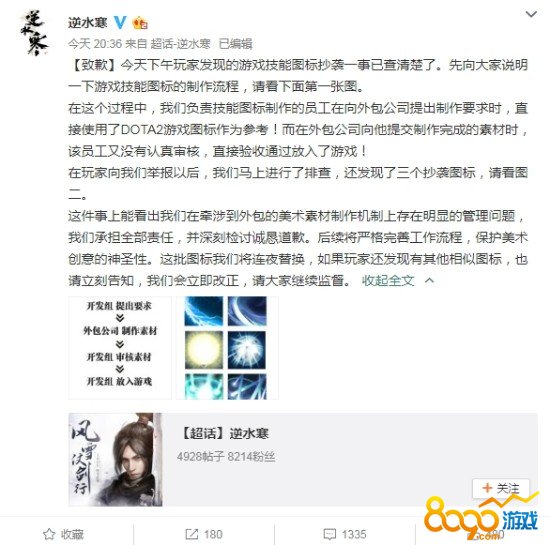The height and width of the screenshot is (545, 550).
Task: Click the 今天 20:36 post timestamp
Action: coord(95,44)
